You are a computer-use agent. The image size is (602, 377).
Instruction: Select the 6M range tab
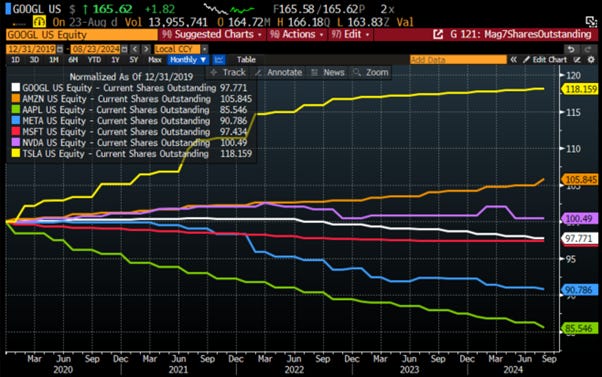[x=73, y=60]
